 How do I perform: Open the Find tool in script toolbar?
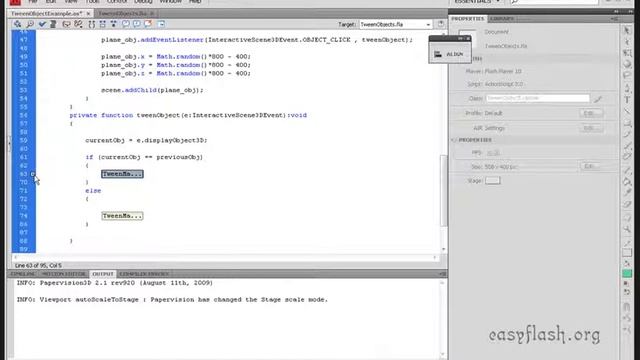30,24
